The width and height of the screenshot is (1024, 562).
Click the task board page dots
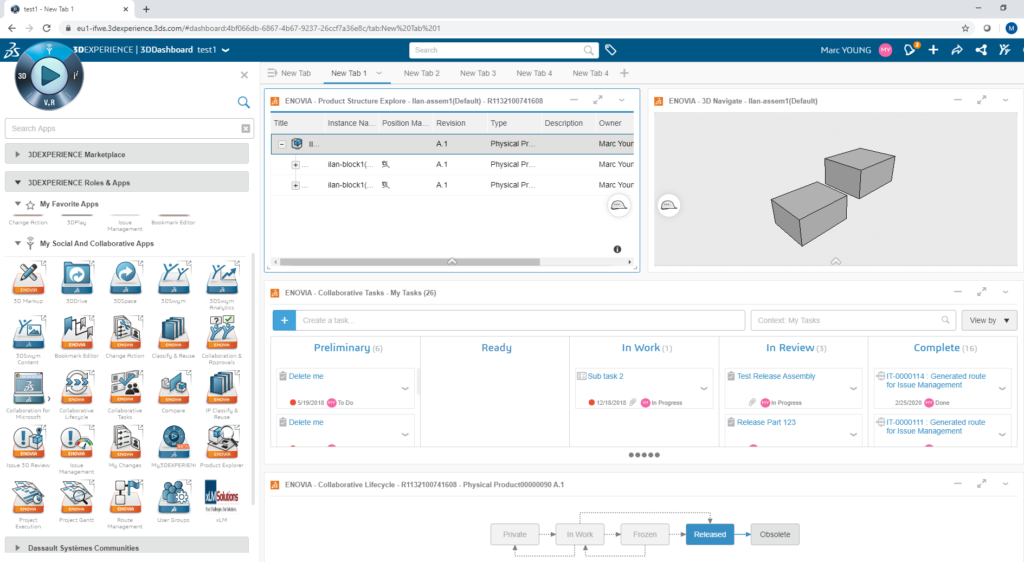click(644, 455)
